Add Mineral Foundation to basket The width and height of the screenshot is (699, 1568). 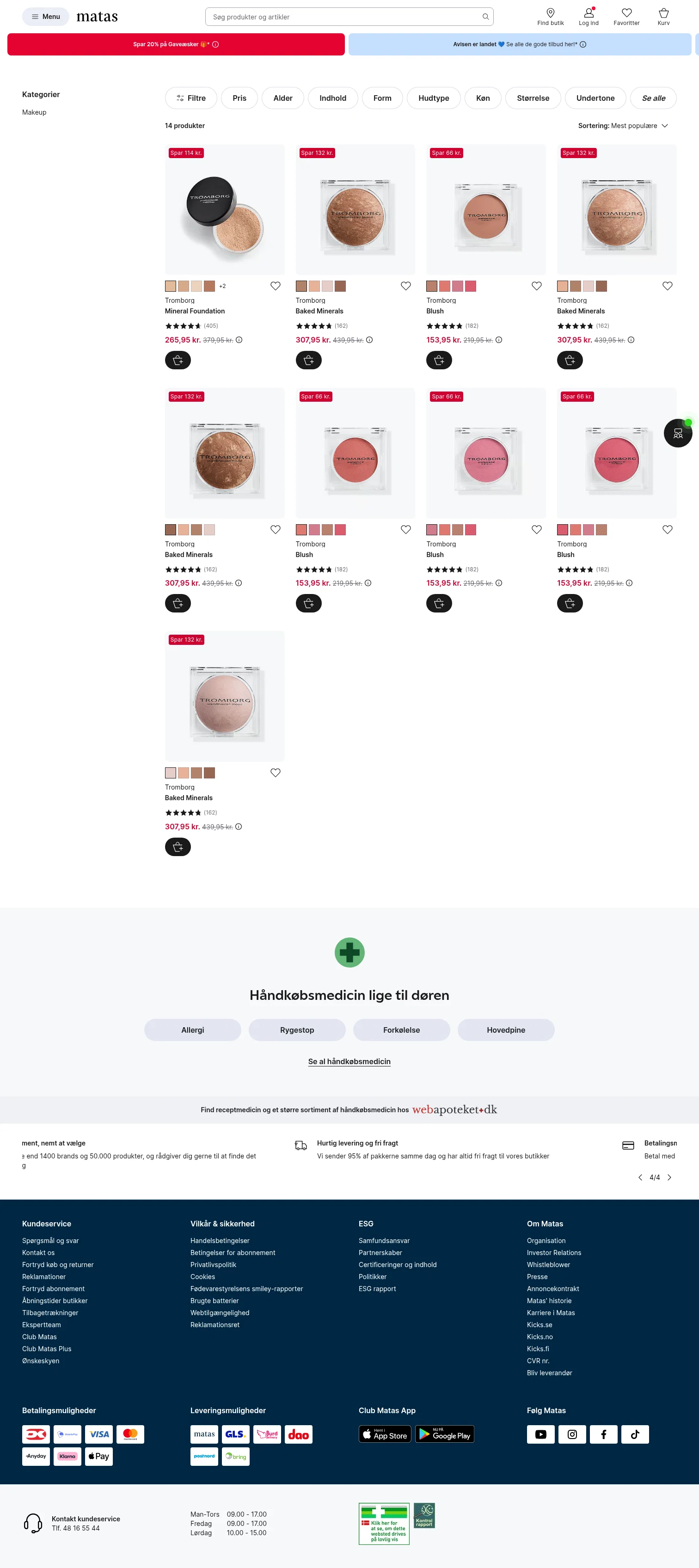(x=178, y=361)
